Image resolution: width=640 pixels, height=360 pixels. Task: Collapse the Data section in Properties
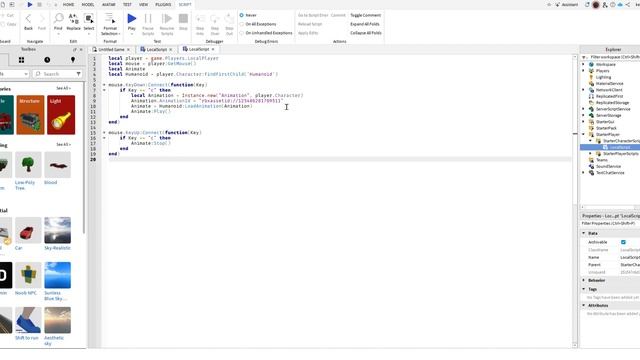584,233
